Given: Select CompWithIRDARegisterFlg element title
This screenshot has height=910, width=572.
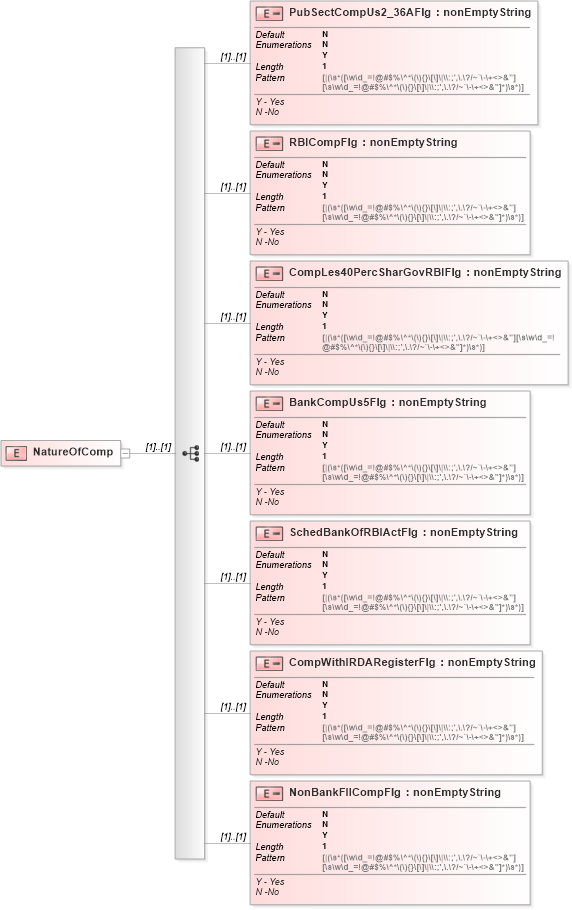Looking at the screenshot, I should tap(412, 662).
